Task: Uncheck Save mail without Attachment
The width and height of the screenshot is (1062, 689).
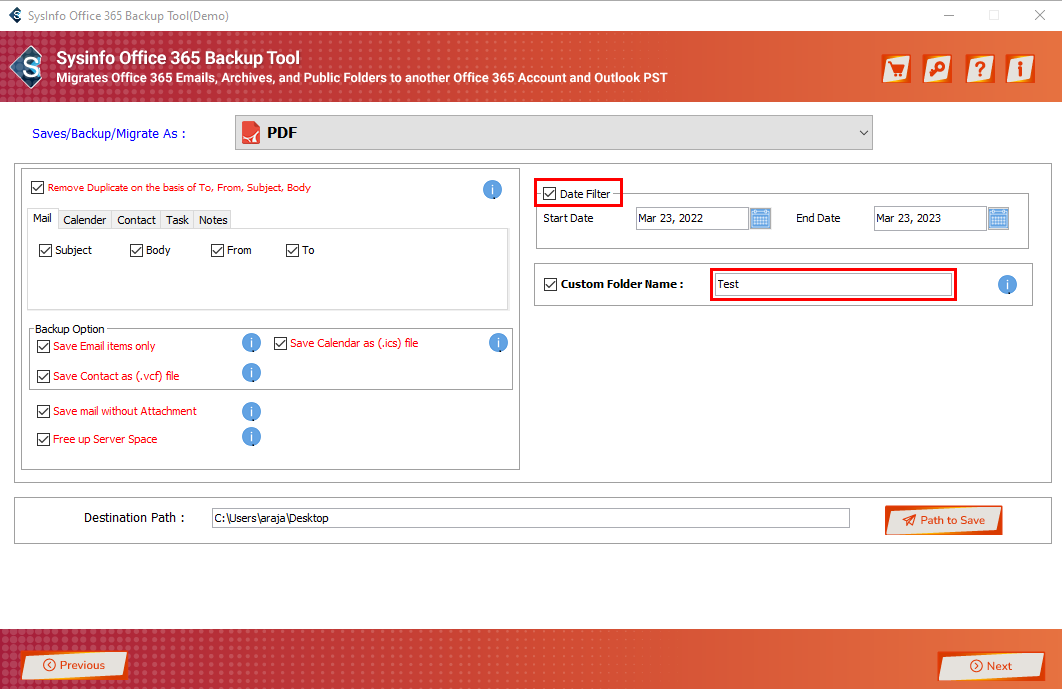Action: [x=43, y=411]
